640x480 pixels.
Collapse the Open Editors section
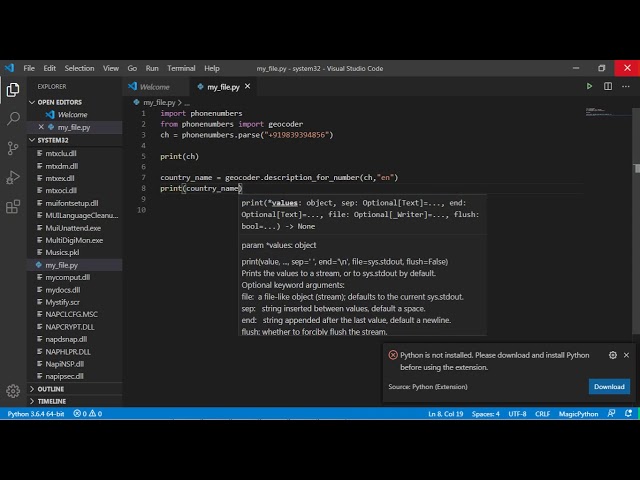[32, 102]
